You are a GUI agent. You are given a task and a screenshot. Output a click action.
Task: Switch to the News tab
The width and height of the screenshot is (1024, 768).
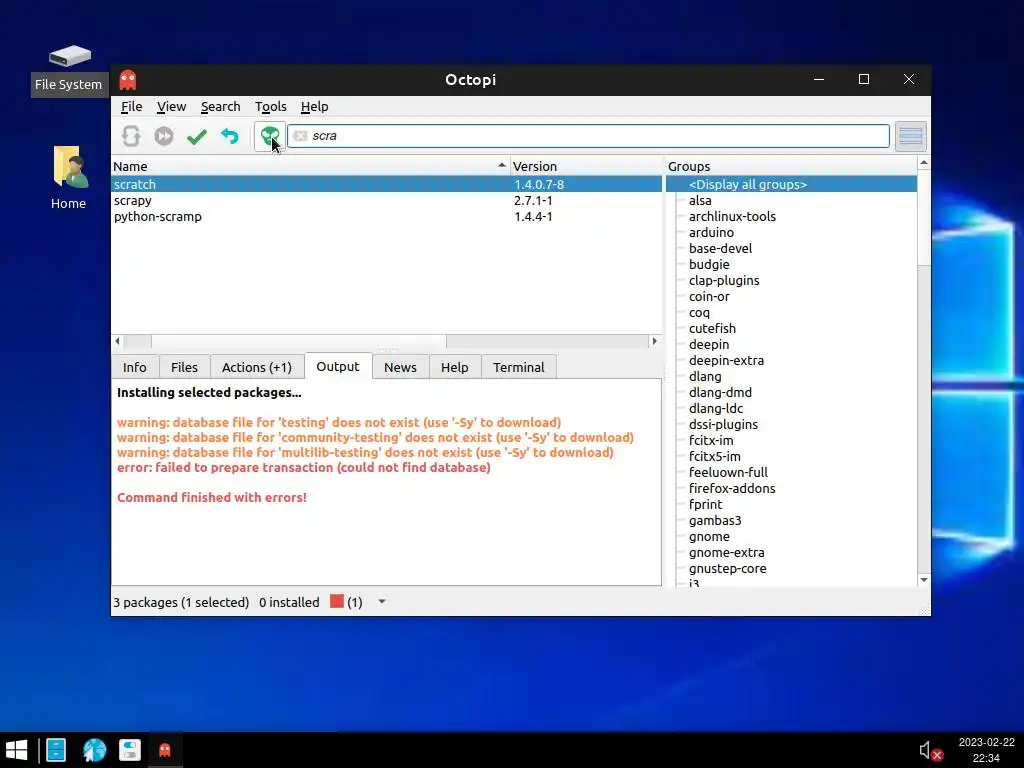click(x=400, y=367)
